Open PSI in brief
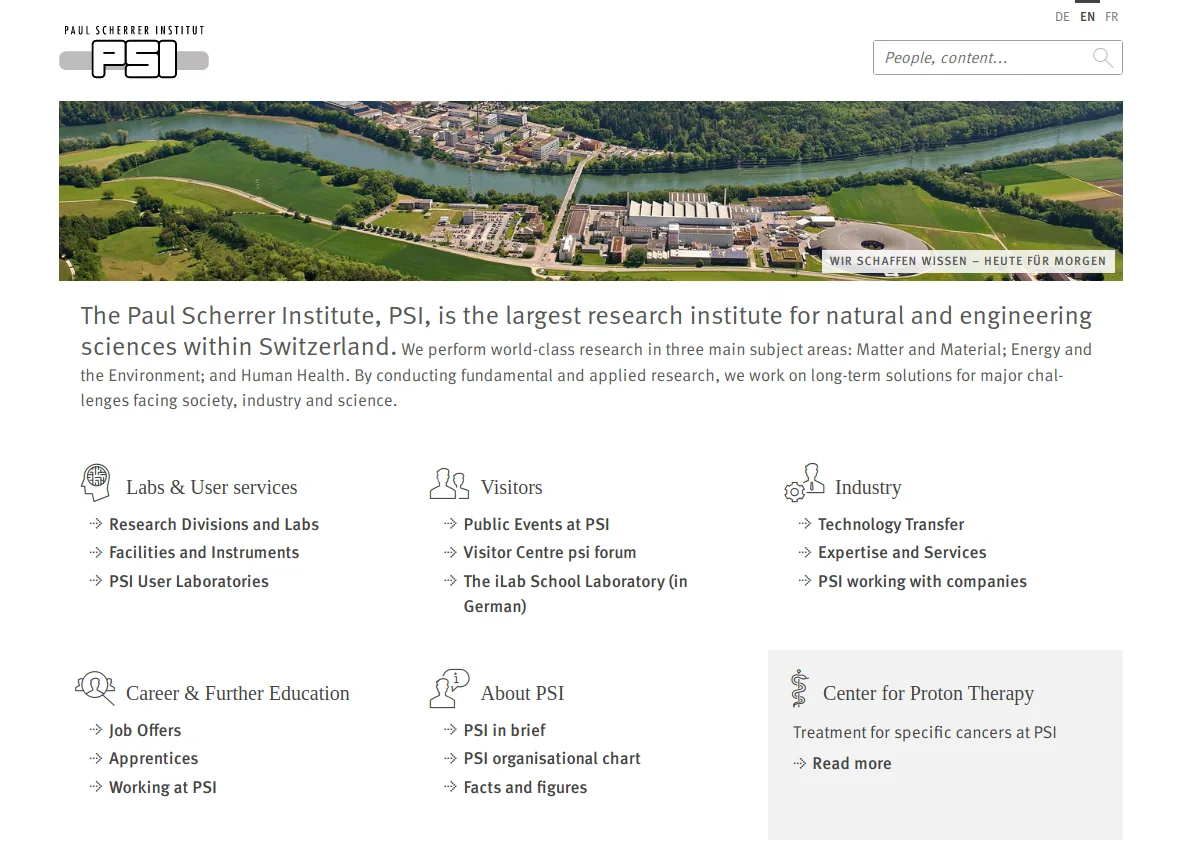This screenshot has width=1182, height=855. tap(505, 730)
